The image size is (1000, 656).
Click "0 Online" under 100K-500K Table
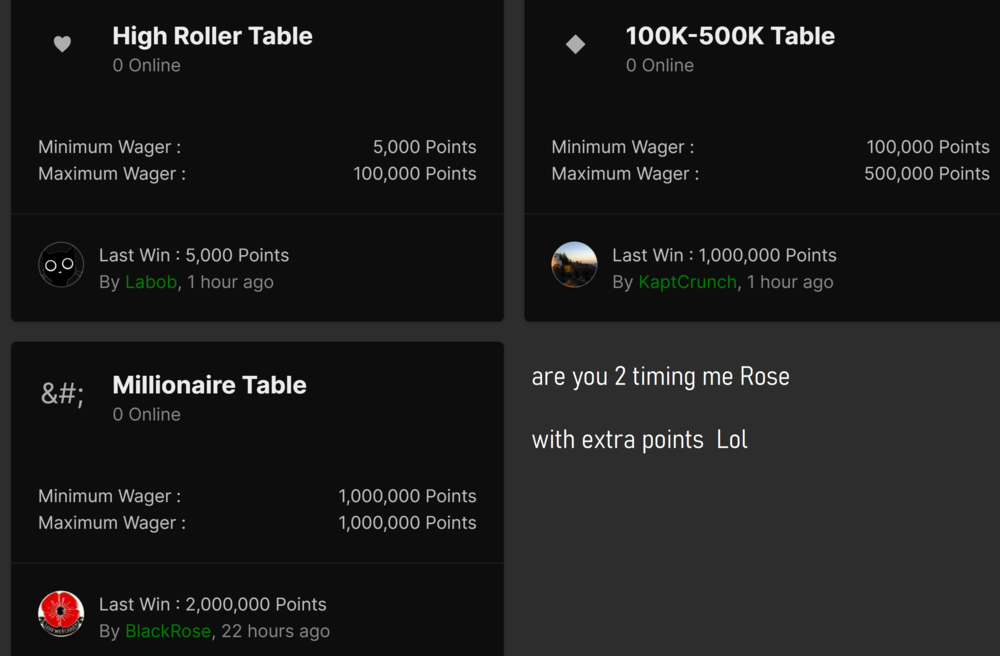coord(659,65)
